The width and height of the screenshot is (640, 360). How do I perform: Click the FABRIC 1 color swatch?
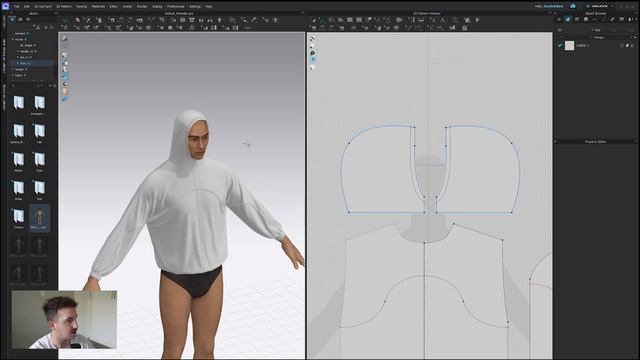[x=569, y=45]
